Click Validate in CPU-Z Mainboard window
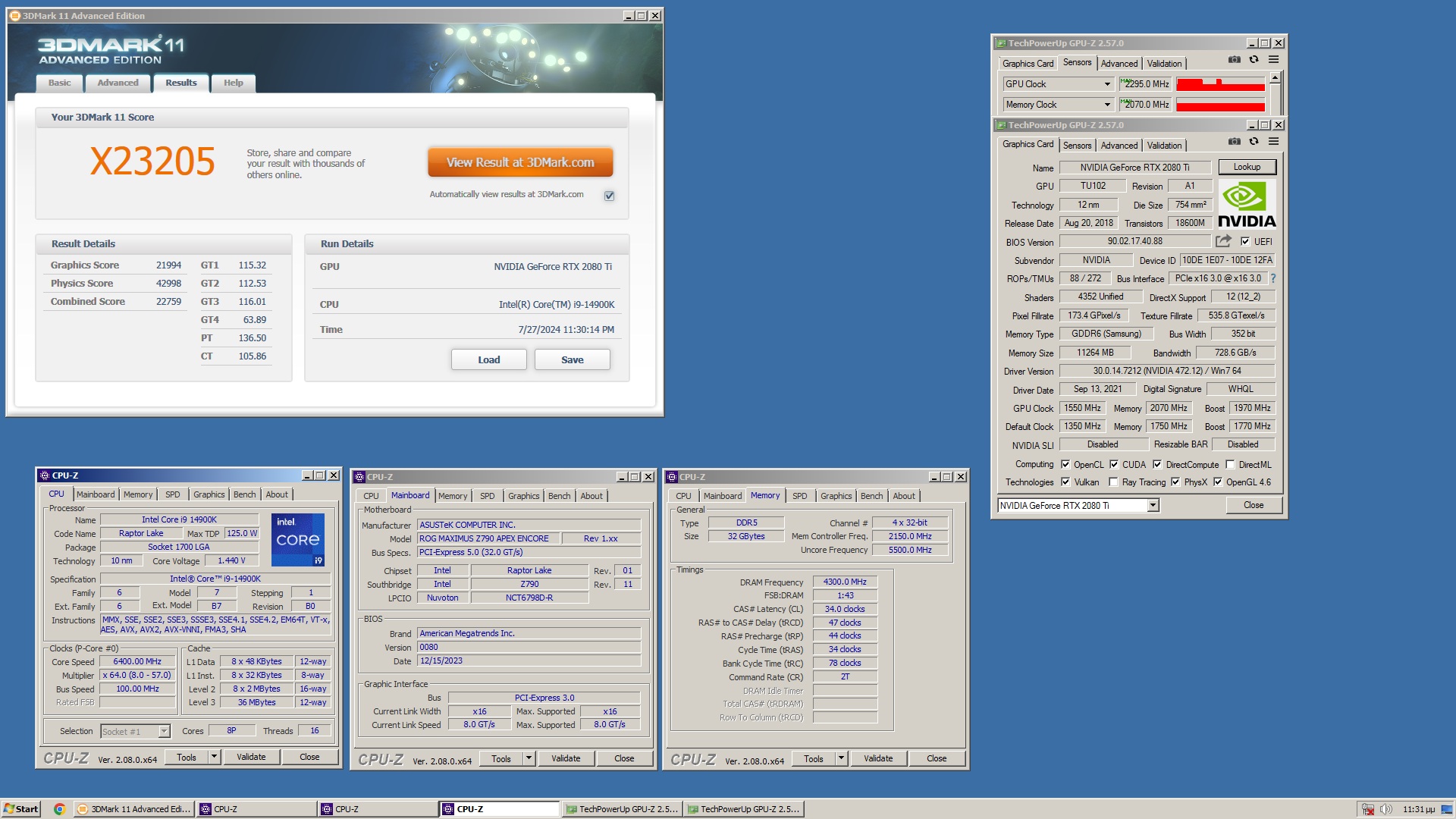1456x819 pixels. point(566,758)
